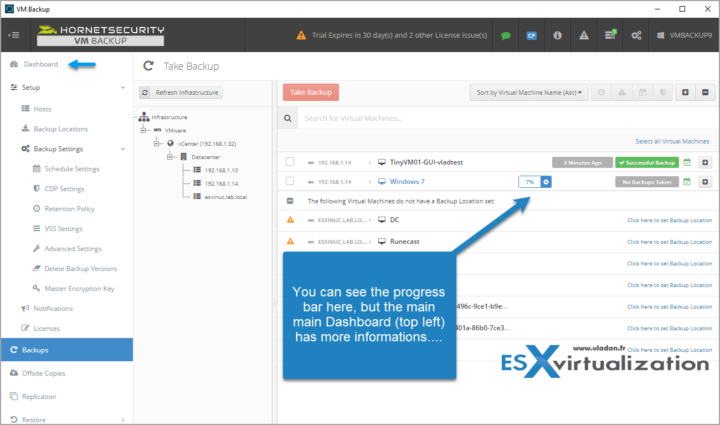Click schedule calendar icon for TinyVM01-GUI-vladtest
Image resolution: width=720 pixels, height=425 pixels.
coord(686,162)
